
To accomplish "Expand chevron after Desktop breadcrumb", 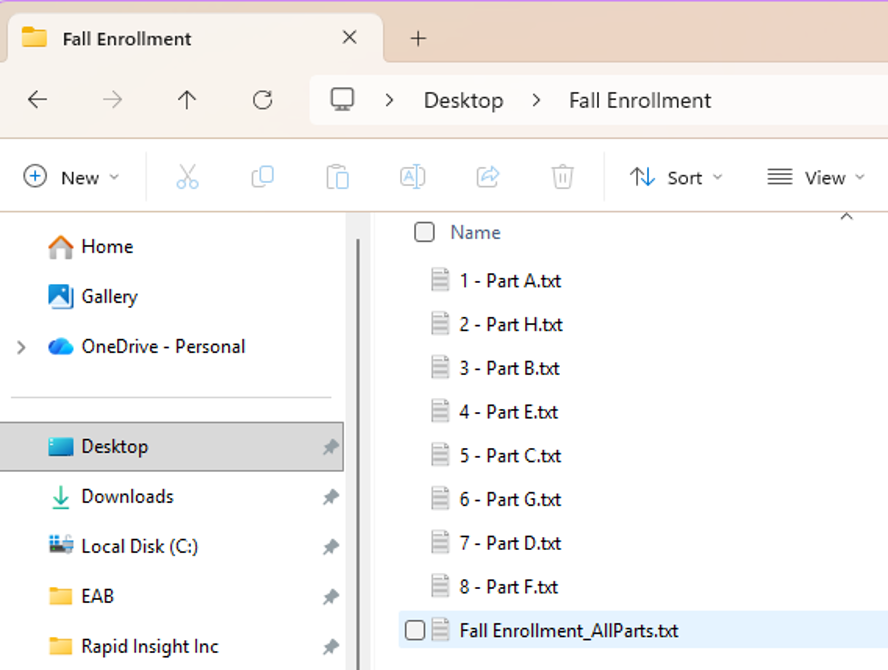I will click(x=536, y=100).
